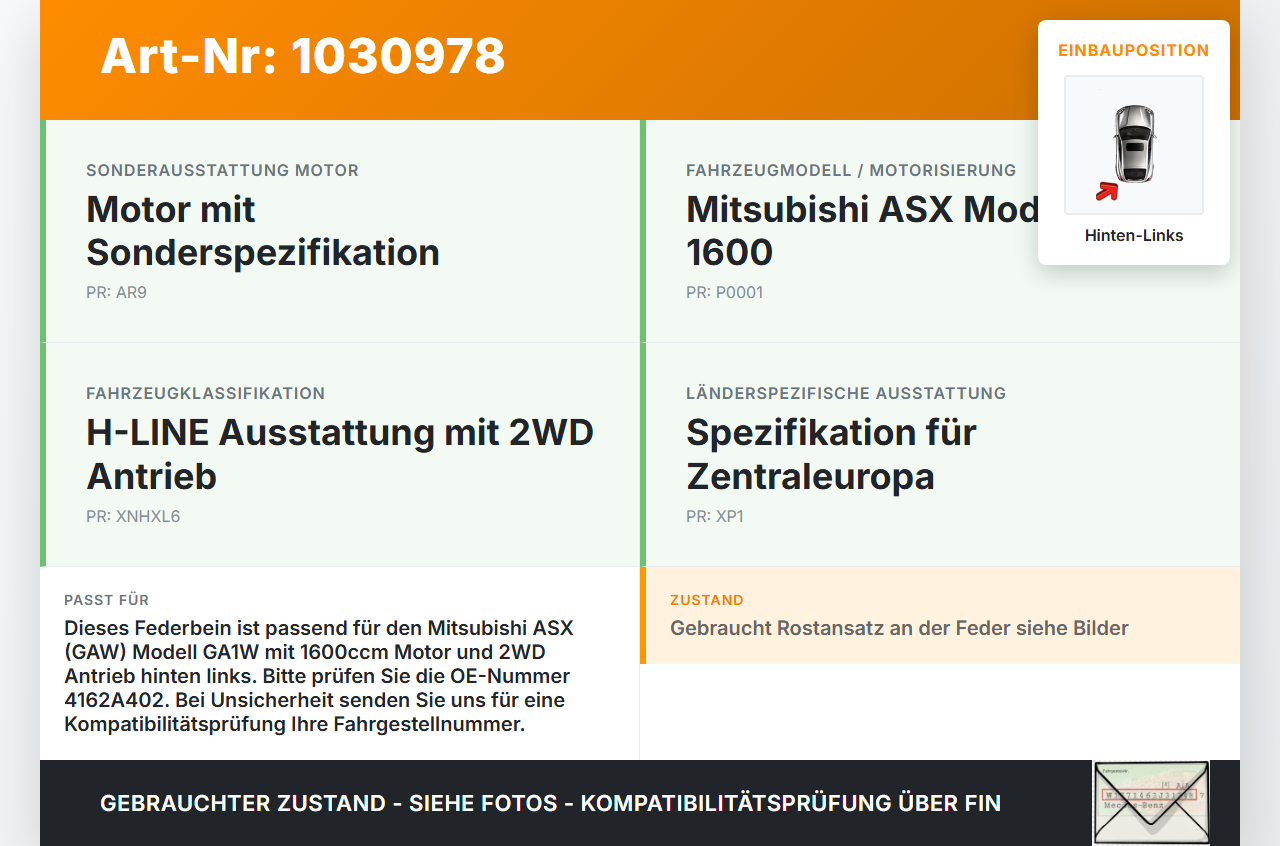Click the GEBRAUCHTER ZUSTAND footer banner text

[550, 803]
